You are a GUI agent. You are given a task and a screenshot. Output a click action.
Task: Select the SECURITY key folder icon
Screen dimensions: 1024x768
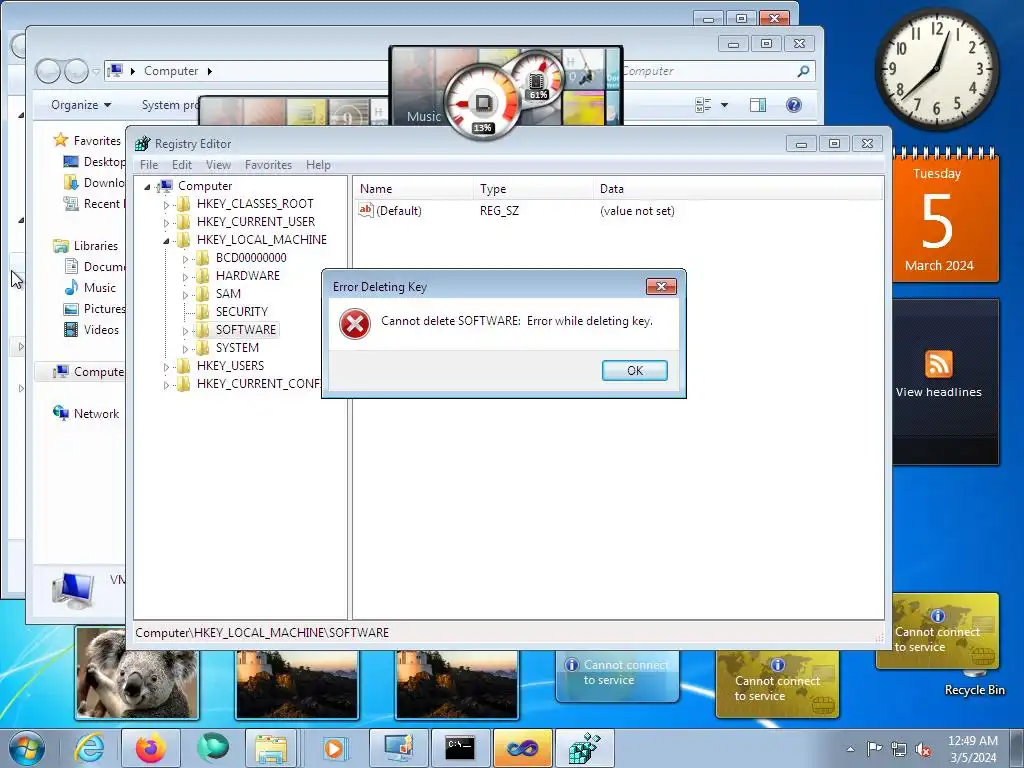pos(202,312)
